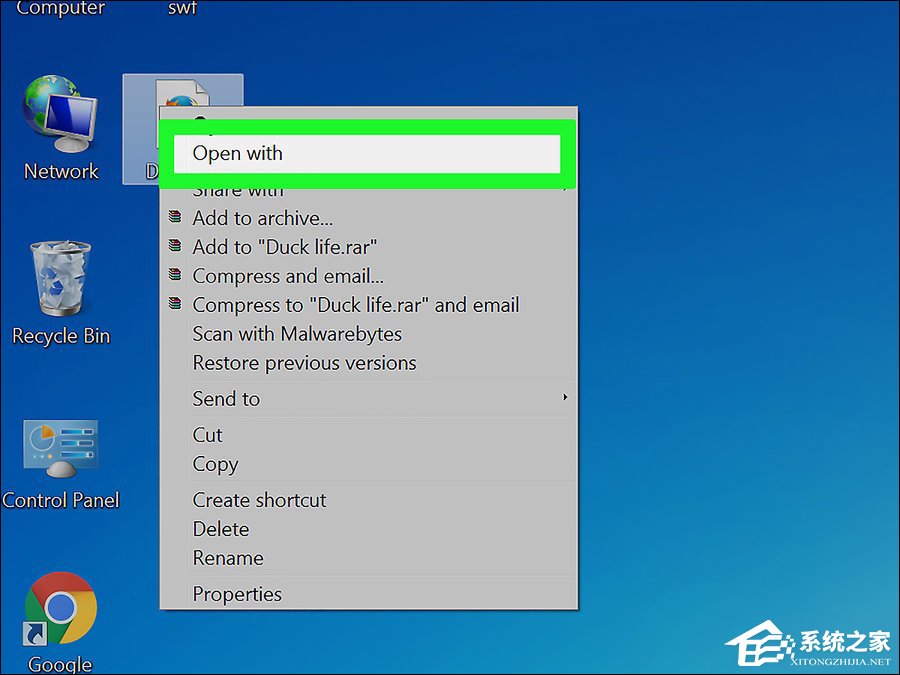Viewport: 900px width, 675px height.
Task: Choose Open with from context menu
Action: pyautogui.click(x=367, y=153)
